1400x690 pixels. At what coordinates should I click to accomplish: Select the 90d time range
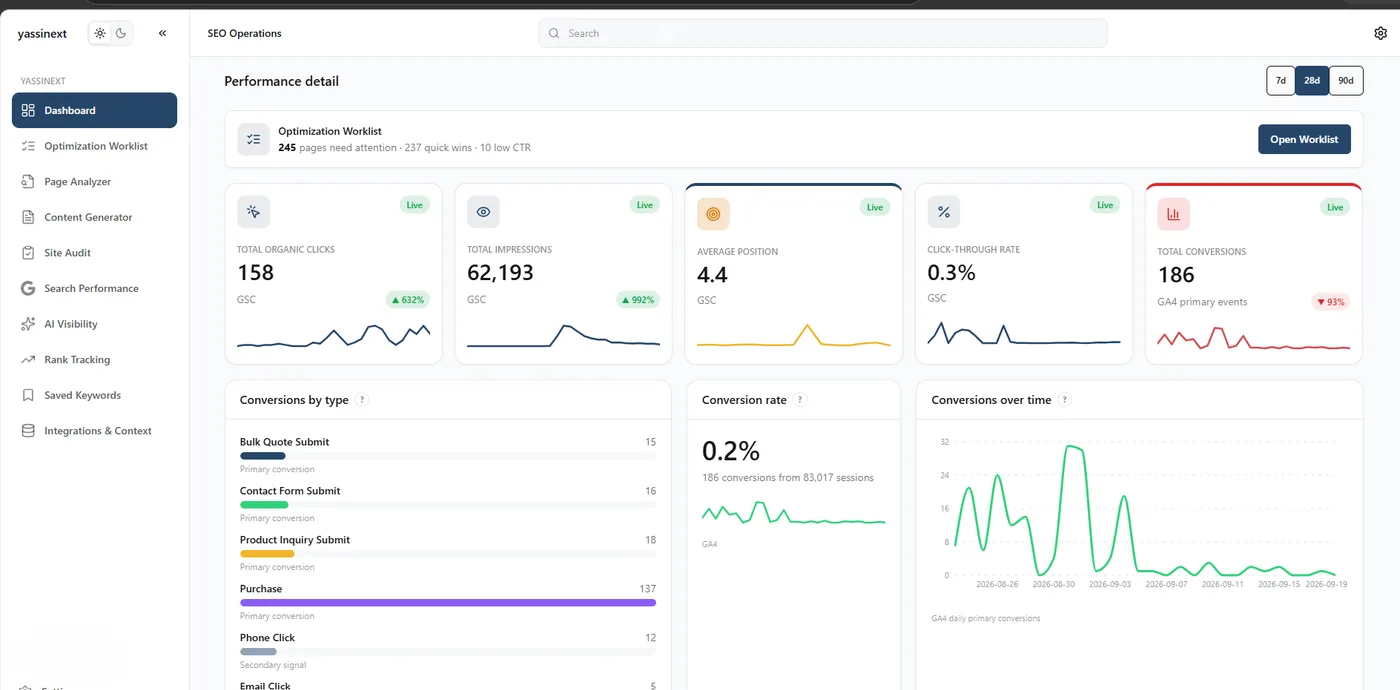tap(1346, 81)
